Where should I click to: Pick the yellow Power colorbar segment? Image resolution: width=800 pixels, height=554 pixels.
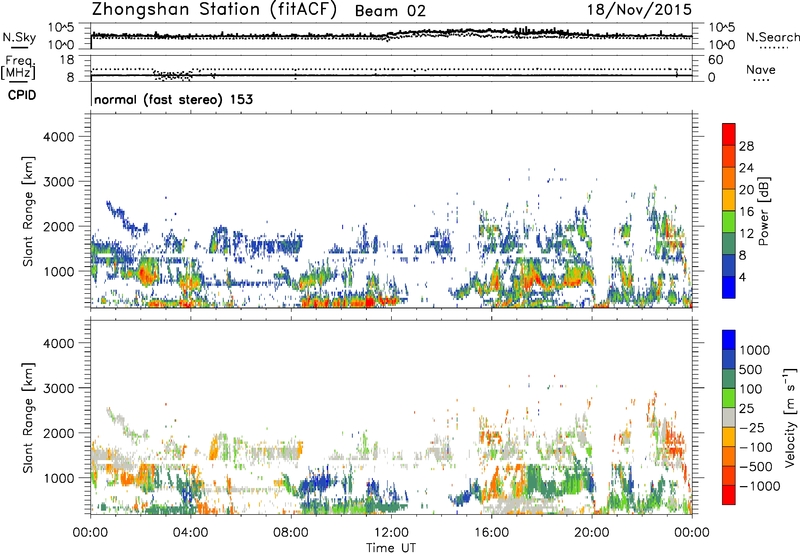click(x=729, y=200)
